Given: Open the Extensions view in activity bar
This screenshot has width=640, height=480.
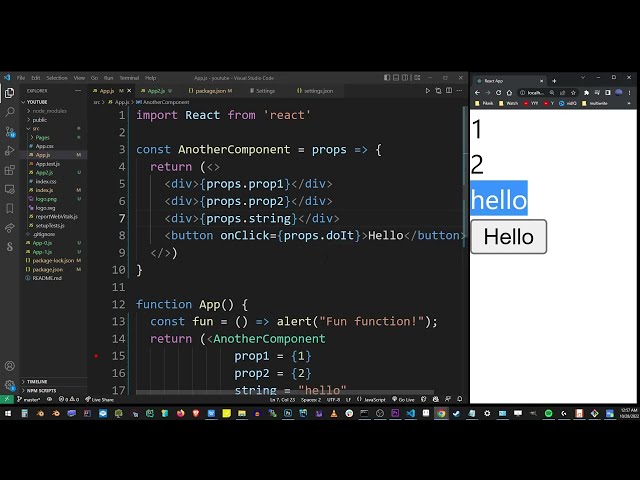Looking at the screenshot, I should tap(9, 170).
